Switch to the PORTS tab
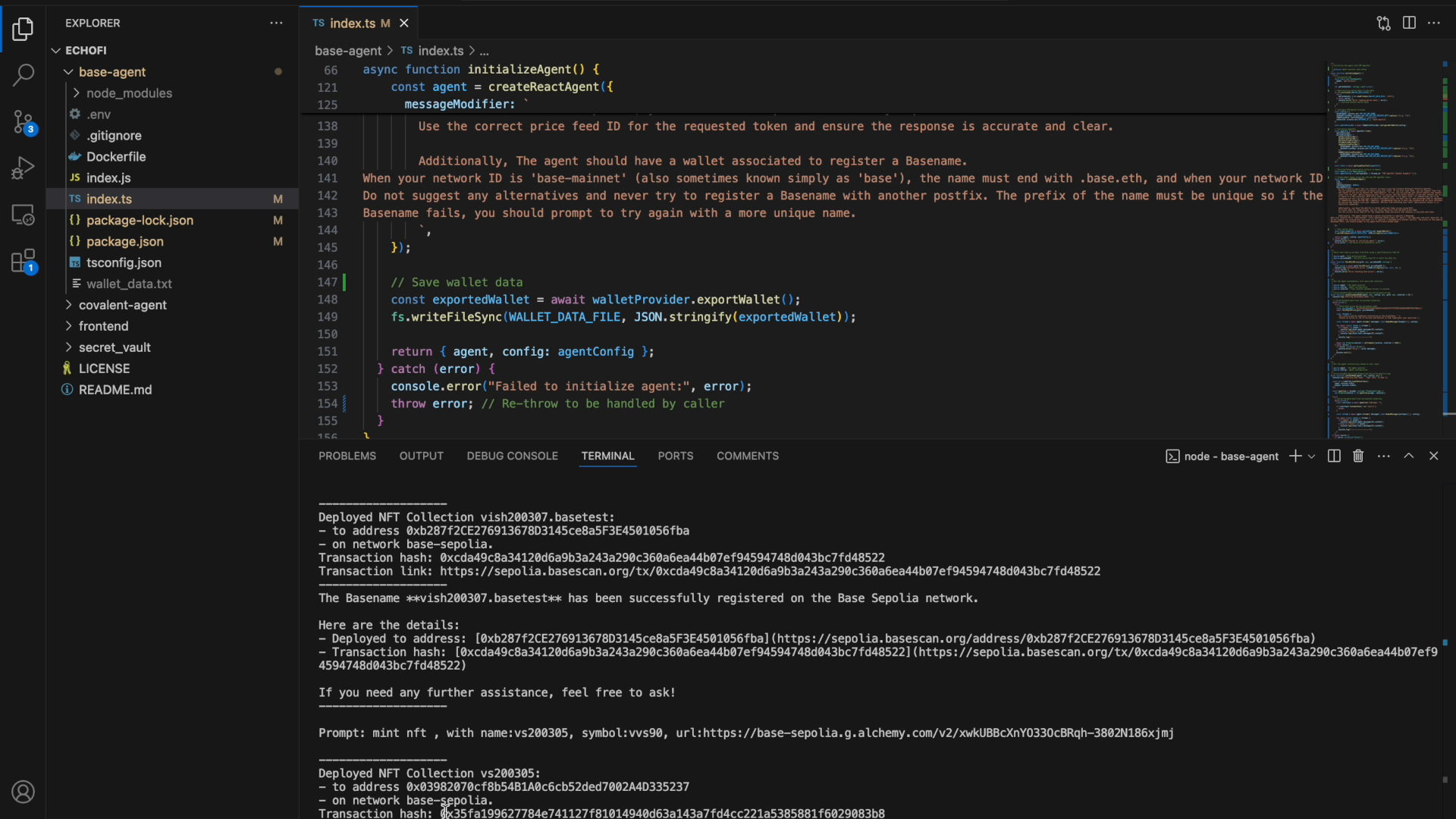Viewport: 1456px width, 819px height. (676, 456)
